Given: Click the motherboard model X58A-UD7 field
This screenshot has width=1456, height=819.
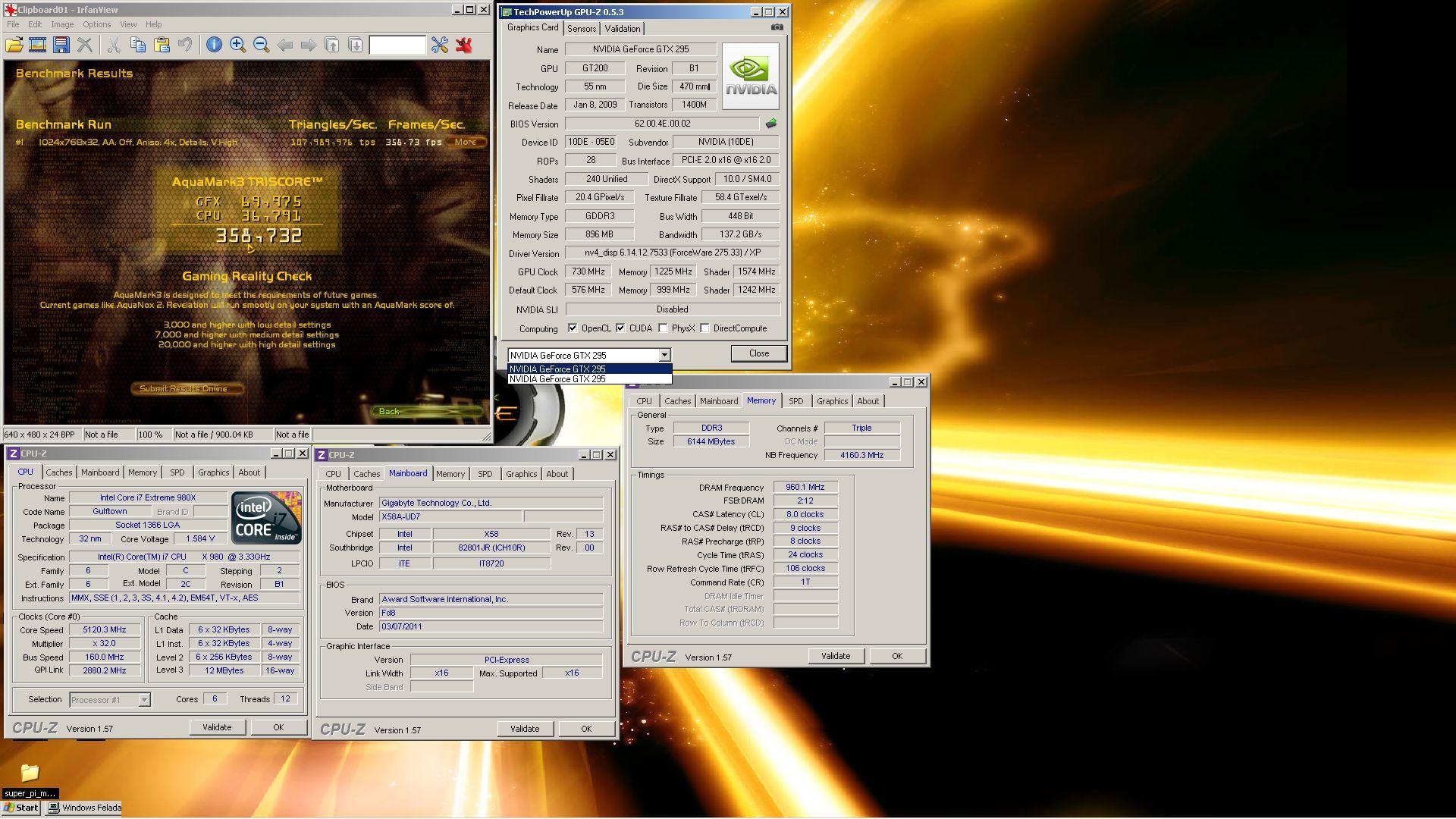Looking at the screenshot, I should point(450,517).
